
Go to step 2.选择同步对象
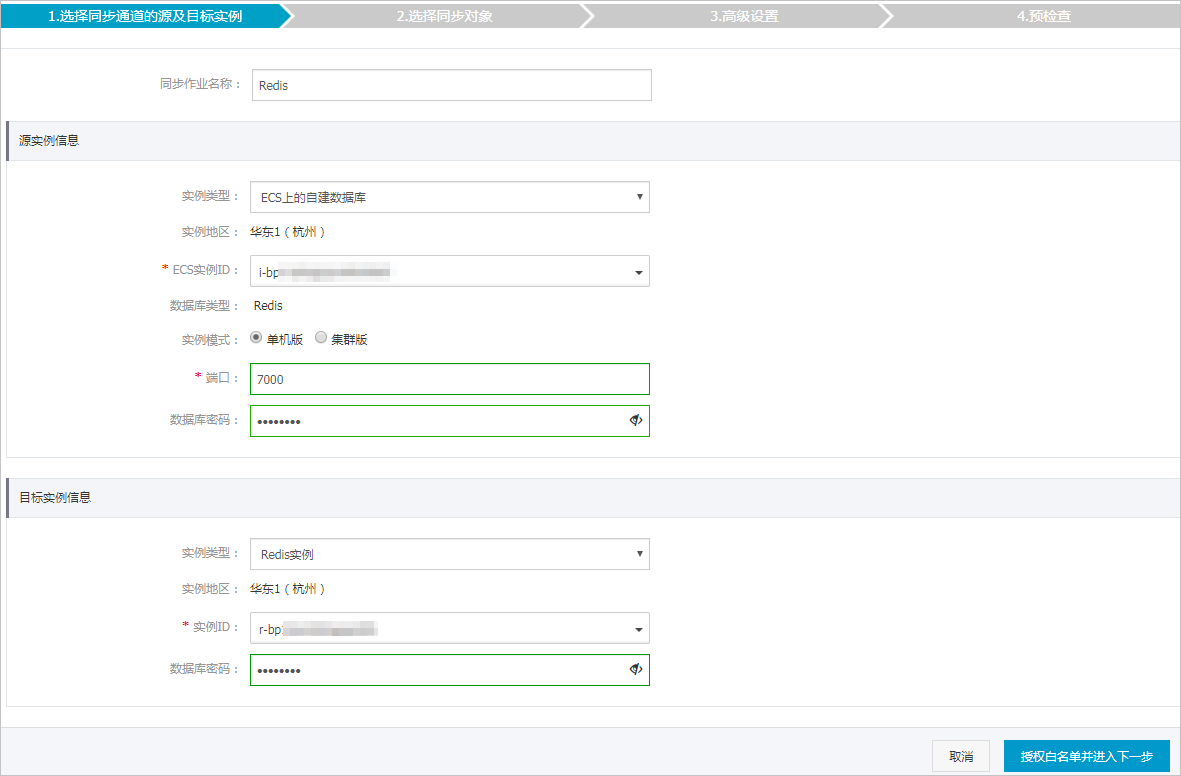(444, 16)
